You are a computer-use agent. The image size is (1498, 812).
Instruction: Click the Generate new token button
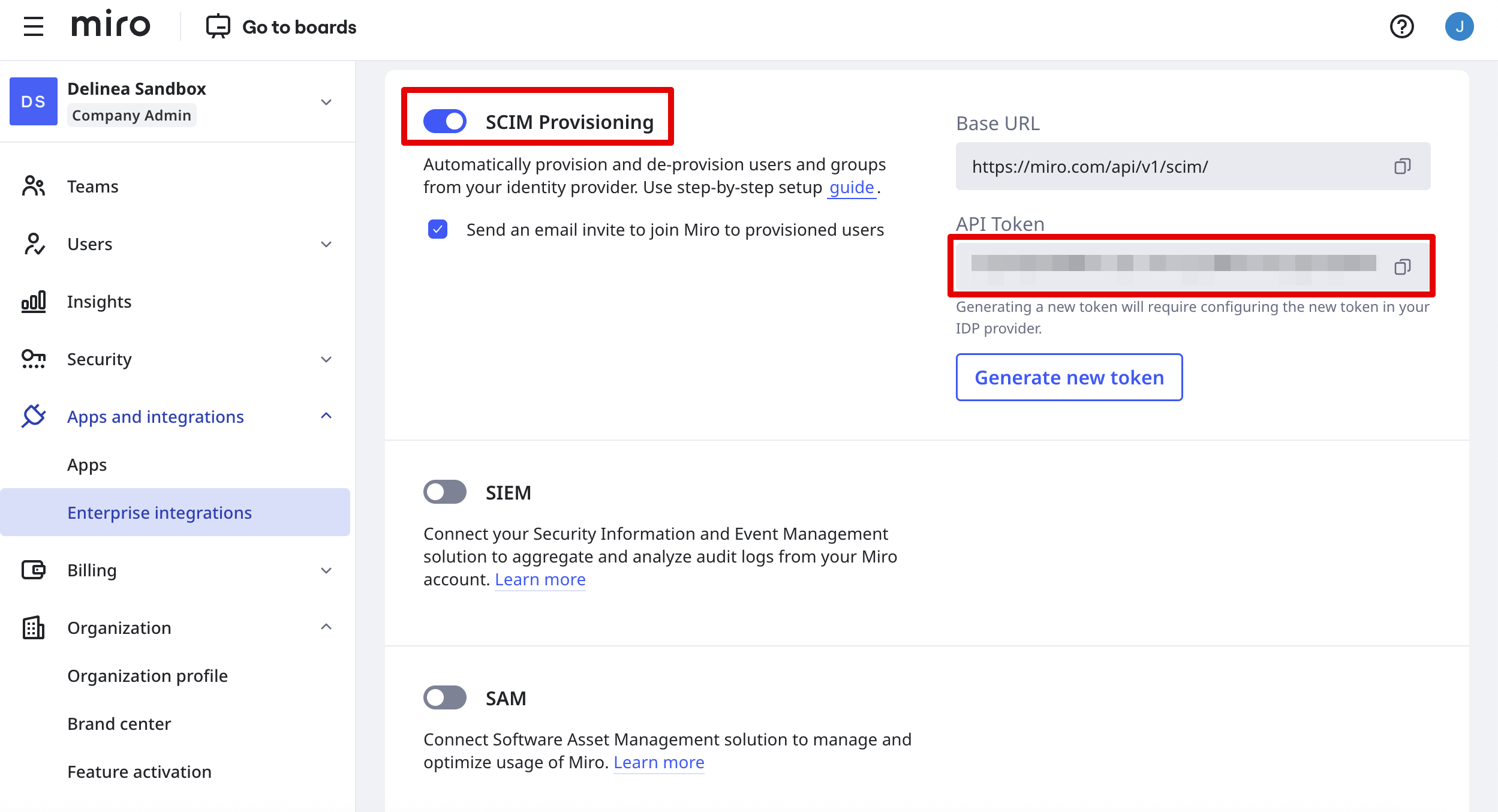click(1069, 377)
